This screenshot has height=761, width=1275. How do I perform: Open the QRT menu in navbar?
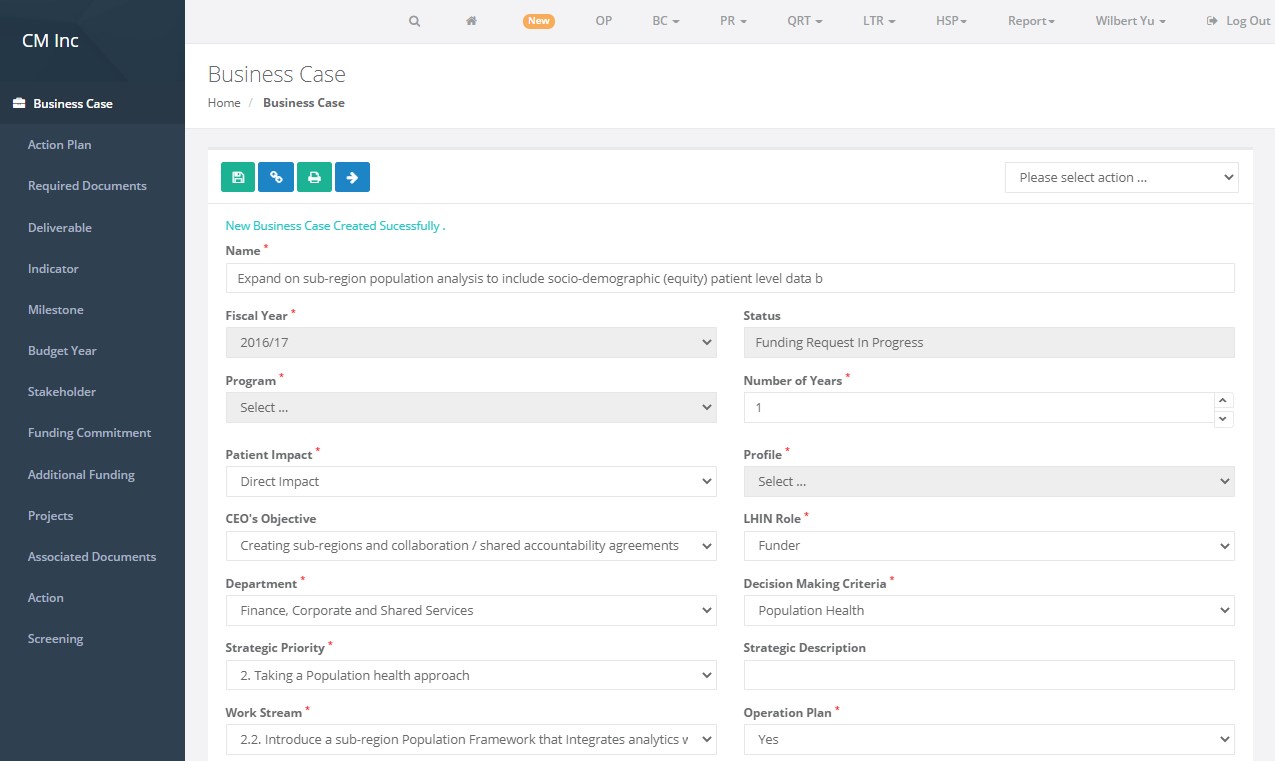pos(804,21)
